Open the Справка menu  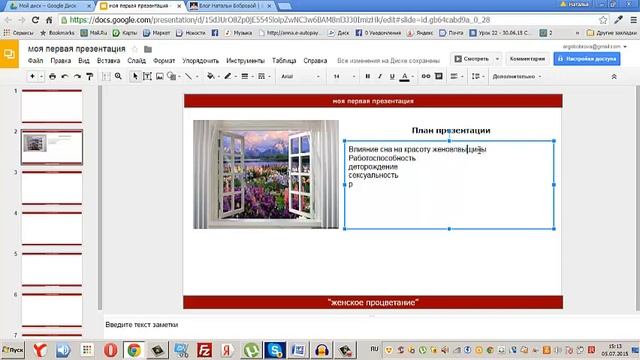tap(315, 60)
